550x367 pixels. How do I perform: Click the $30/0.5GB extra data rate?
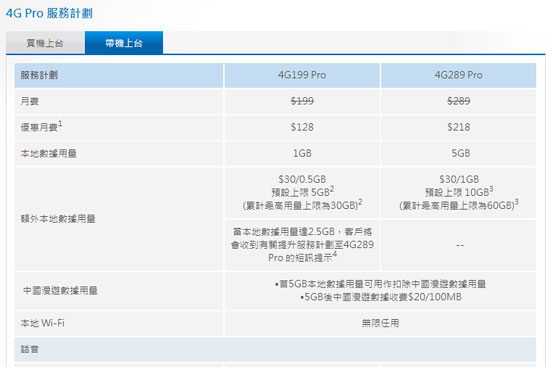click(x=302, y=179)
